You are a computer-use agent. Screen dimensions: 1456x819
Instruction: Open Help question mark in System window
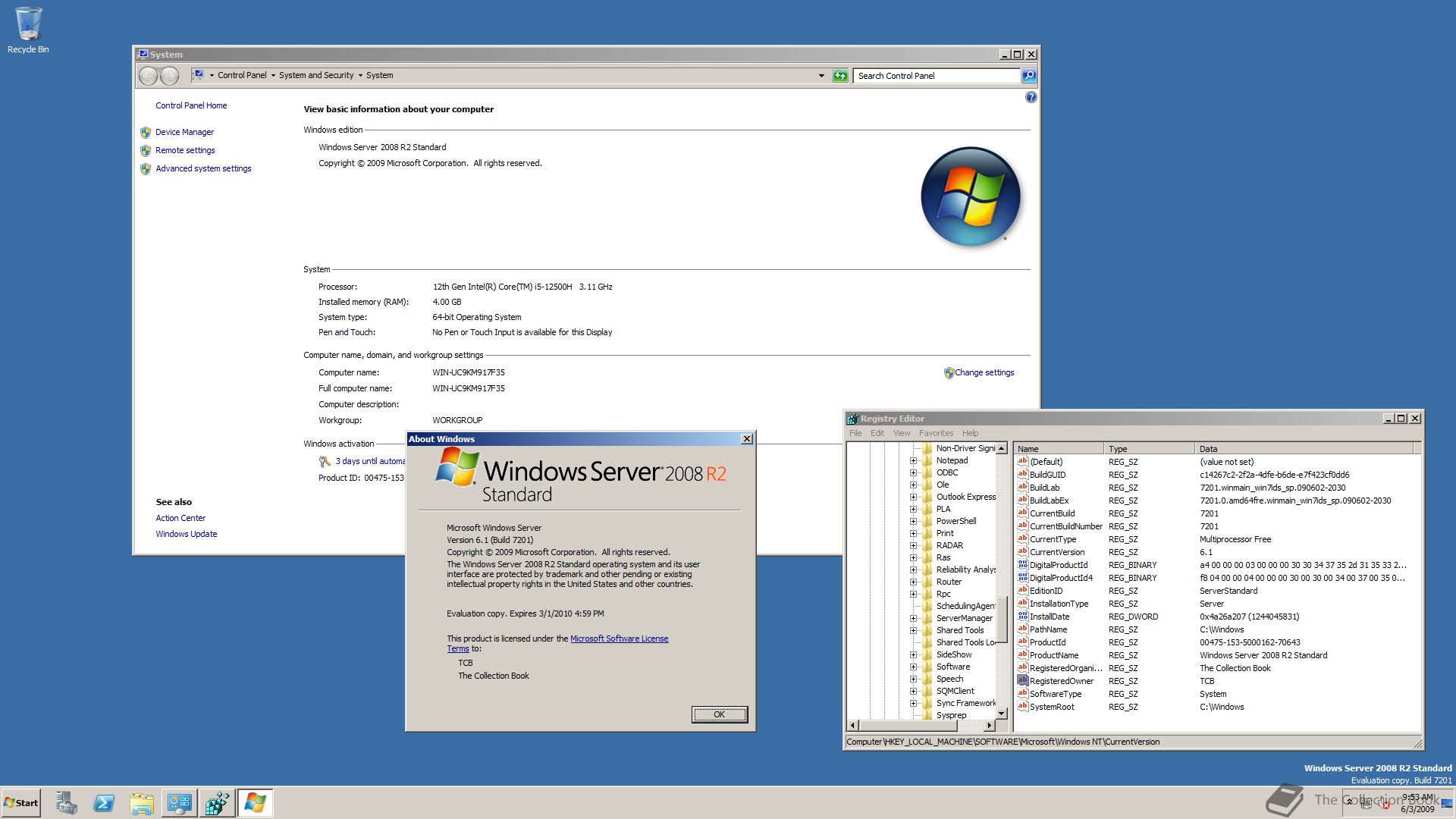[1031, 97]
